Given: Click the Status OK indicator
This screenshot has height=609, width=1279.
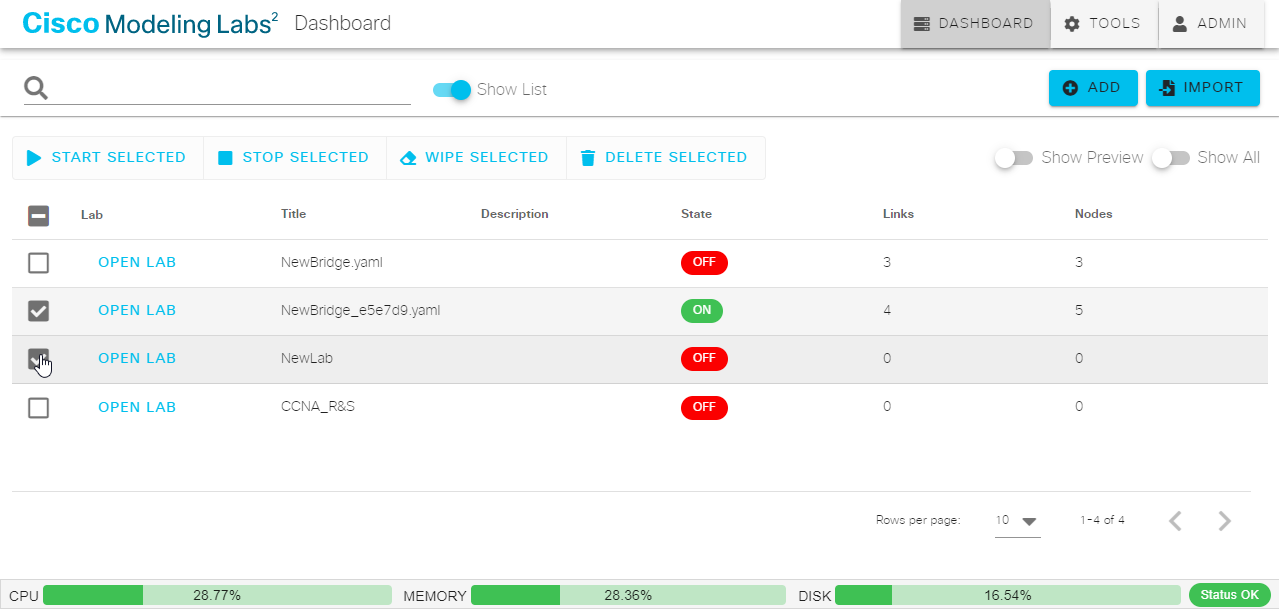Looking at the screenshot, I should 1230,595.
